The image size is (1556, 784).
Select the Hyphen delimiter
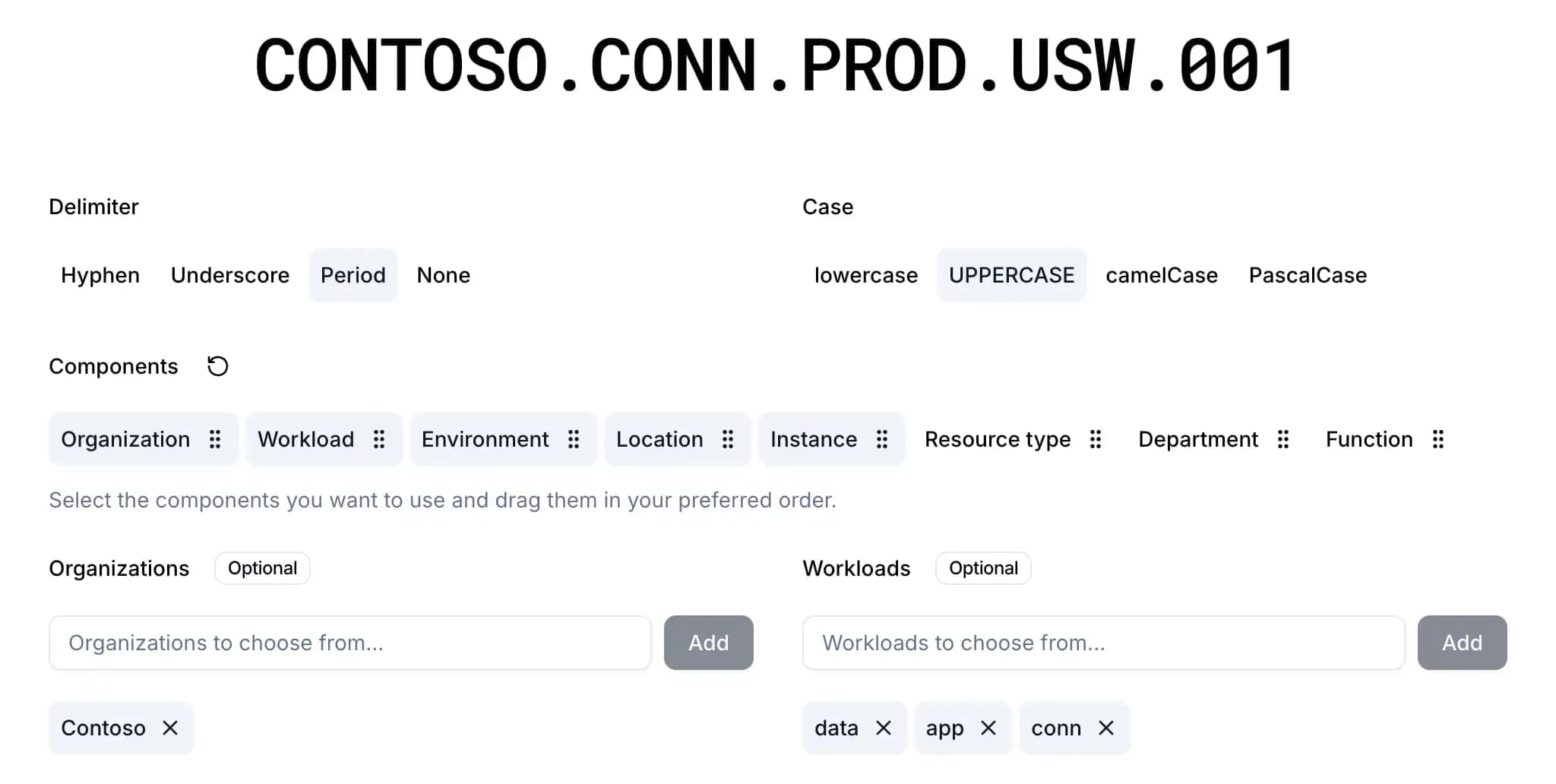pos(100,275)
